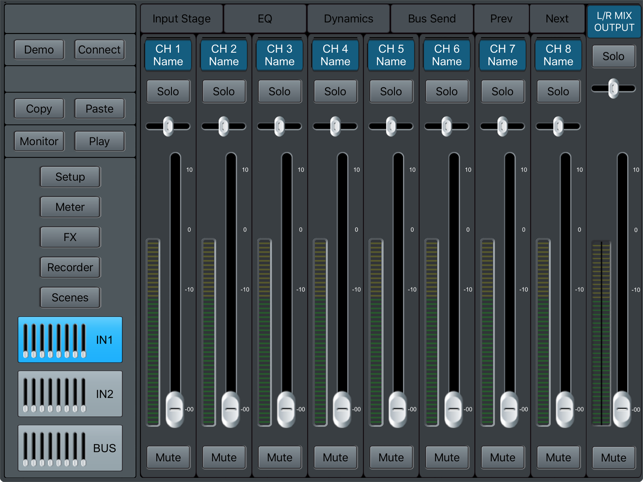Click the Prev channel button
The height and width of the screenshot is (482, 643).
click(501, 18)
